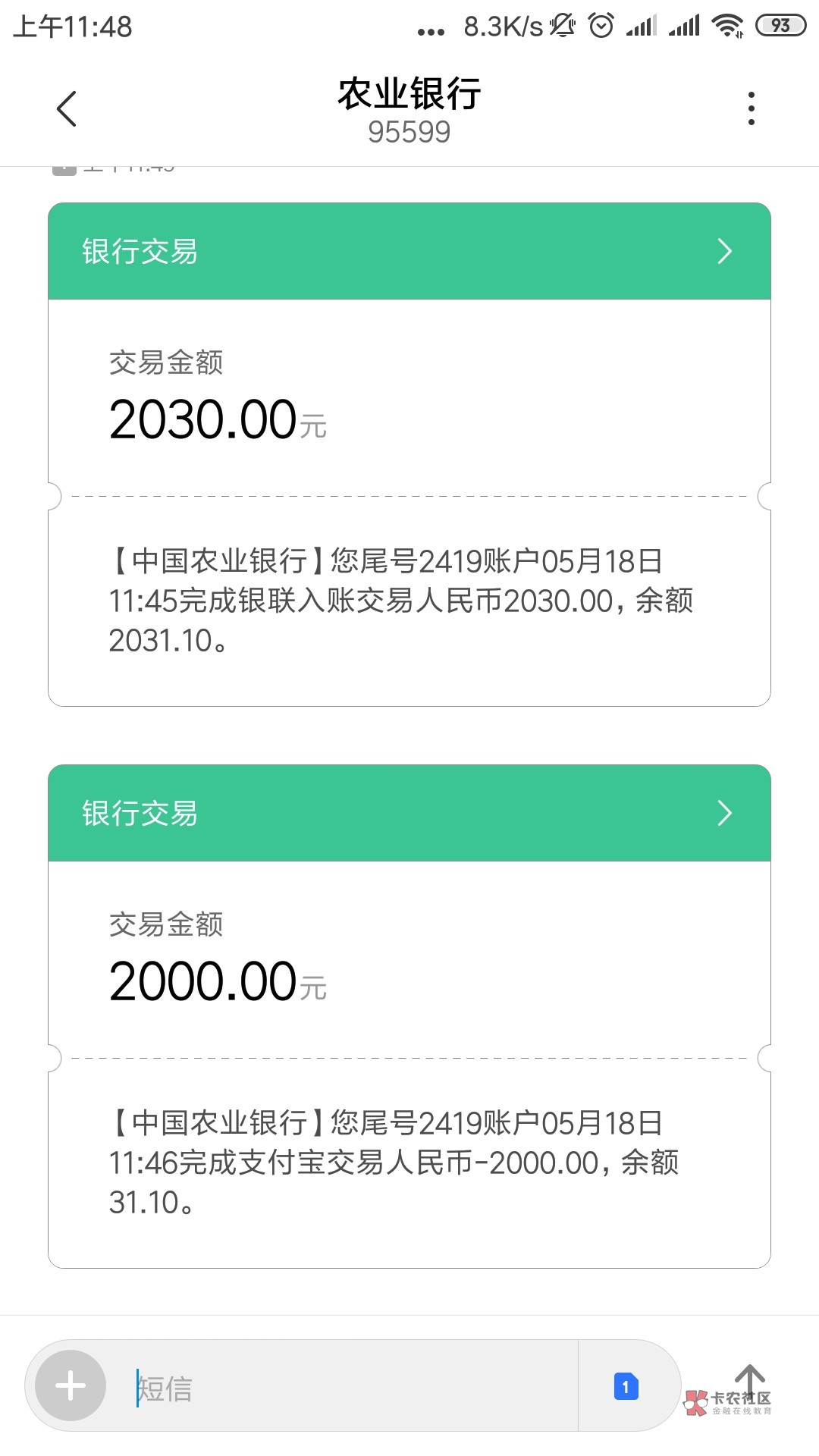Tap the 2000.00 transaction amount
This screenshot has height=1456, width=819.
(x=203, y=982)
